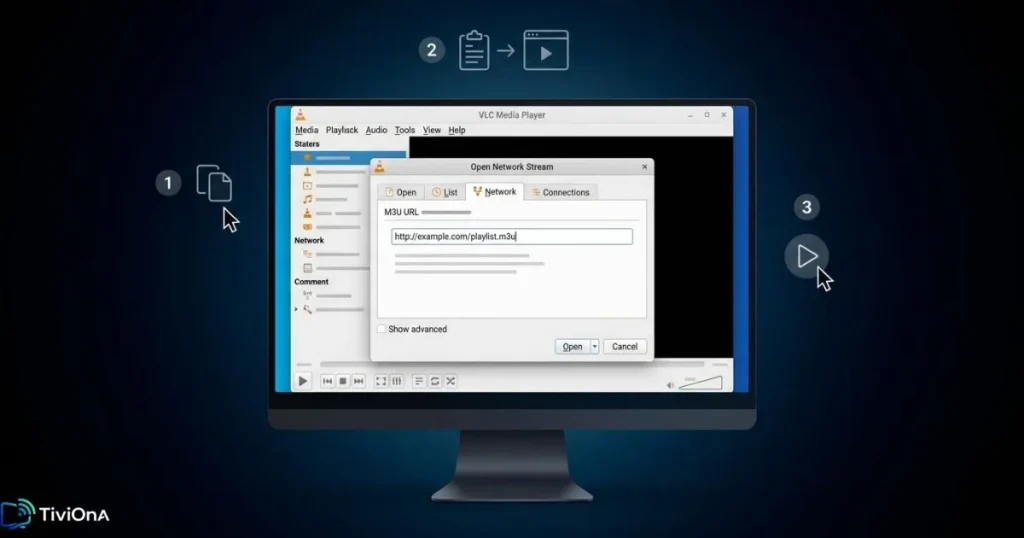Toggle the loop/repeat icon
Viewport: 1024px width, 538px height.
tap(435, 381)
